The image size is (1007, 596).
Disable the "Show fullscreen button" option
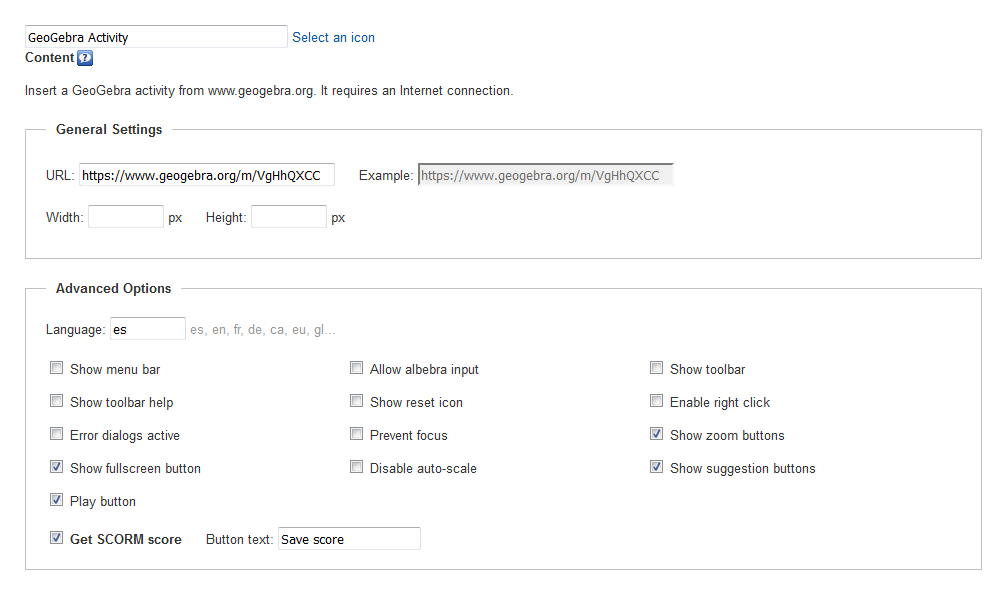click(x=56, y=466)
